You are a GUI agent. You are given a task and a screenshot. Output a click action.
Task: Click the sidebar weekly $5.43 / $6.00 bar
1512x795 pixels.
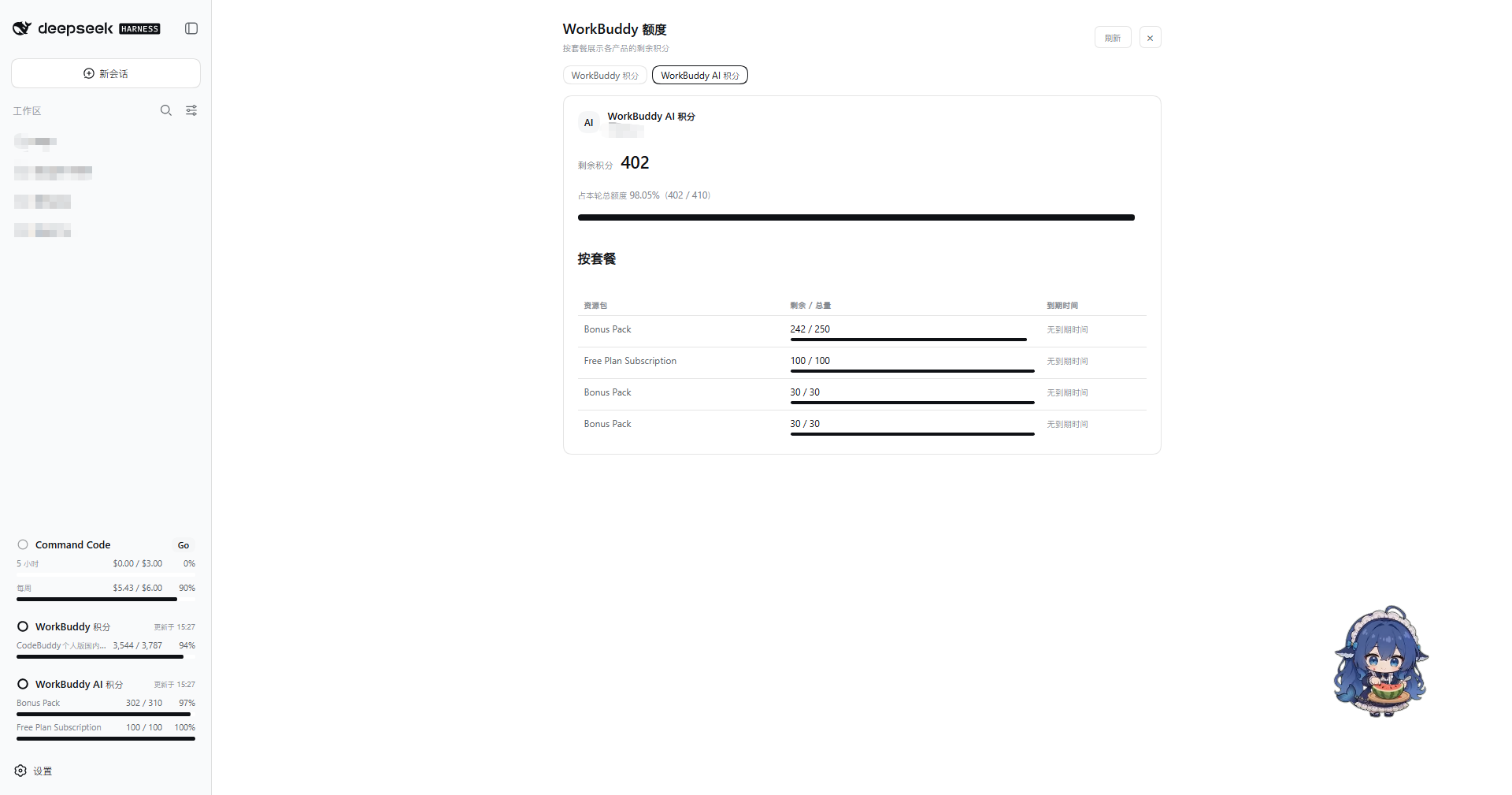coord(106,600)
